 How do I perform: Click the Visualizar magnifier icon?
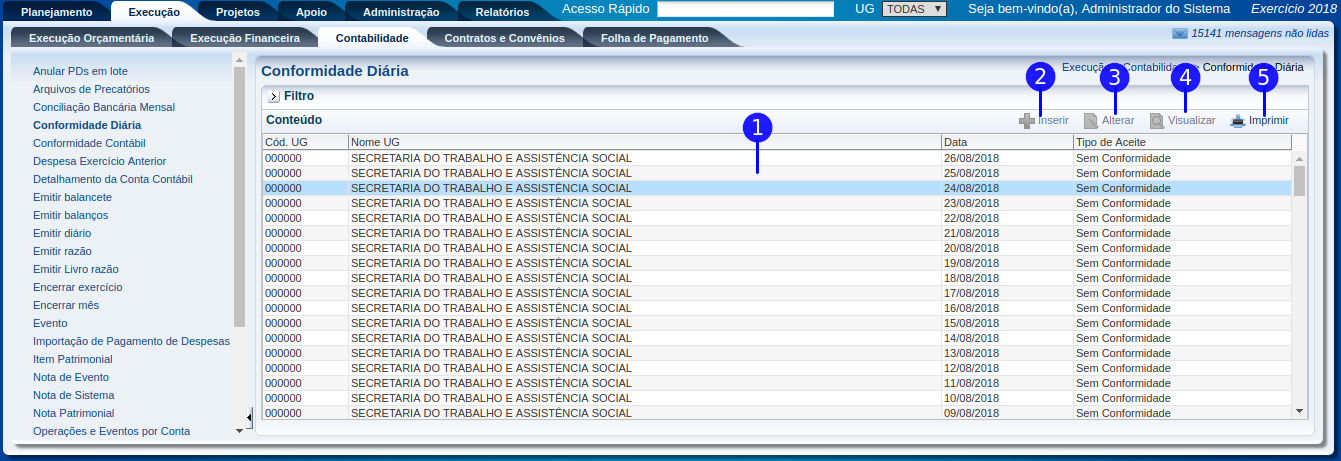(1157, 121)
